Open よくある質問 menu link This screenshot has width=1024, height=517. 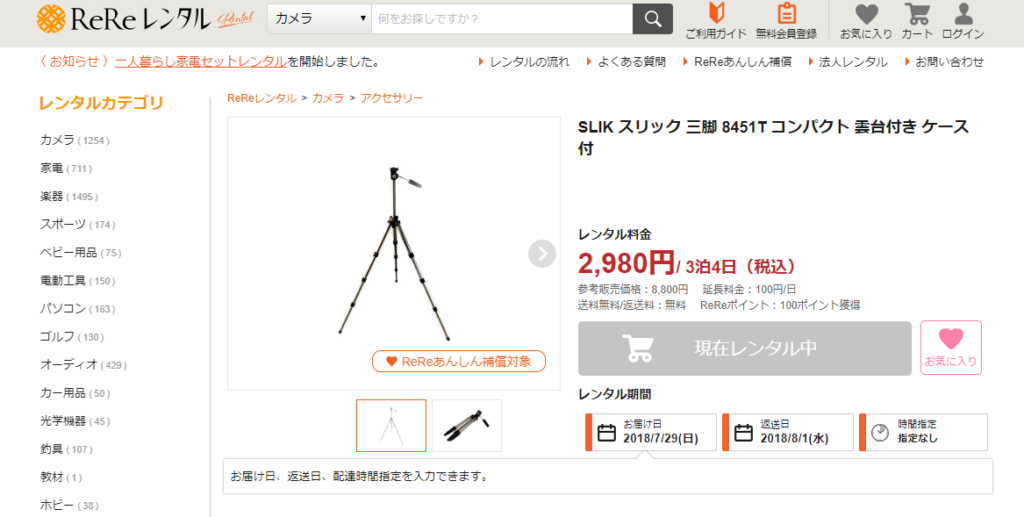(626, 62)
